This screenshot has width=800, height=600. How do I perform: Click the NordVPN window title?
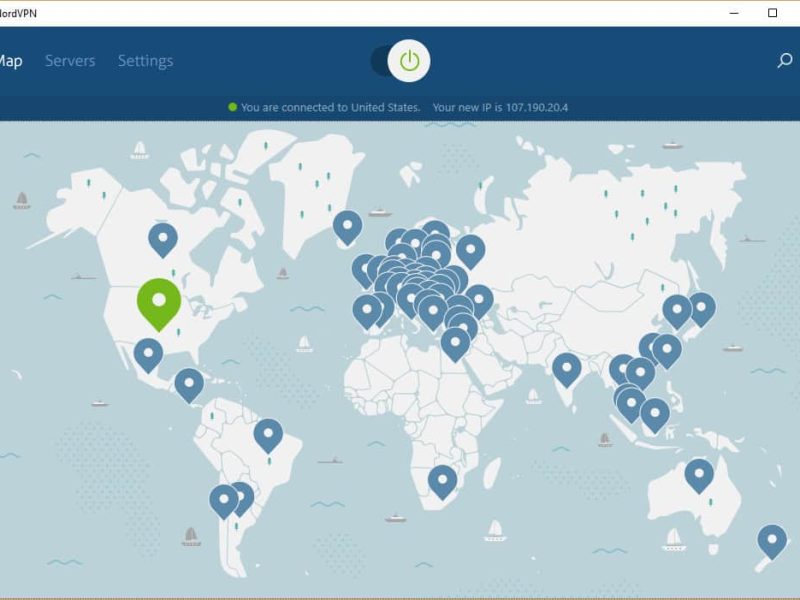tap(18, 13)
